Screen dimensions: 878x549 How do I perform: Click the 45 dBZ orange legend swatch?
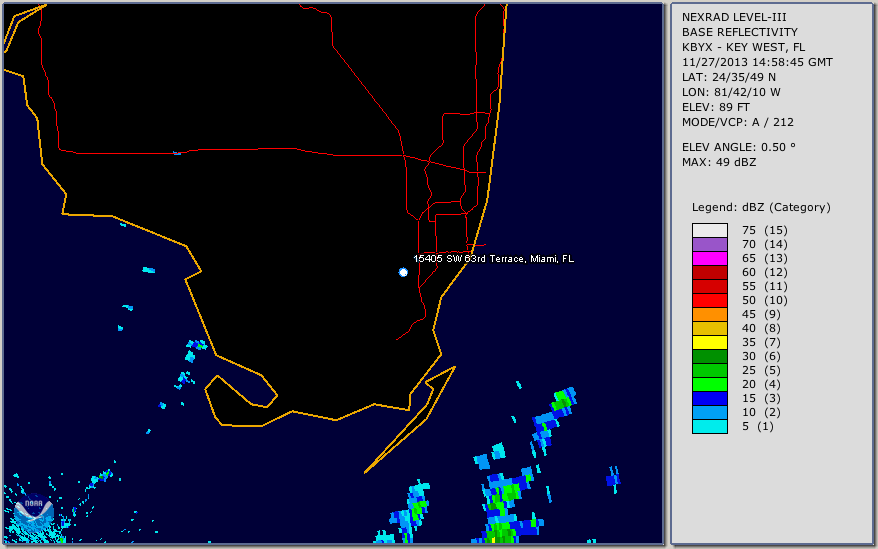(x=709, y=314)
